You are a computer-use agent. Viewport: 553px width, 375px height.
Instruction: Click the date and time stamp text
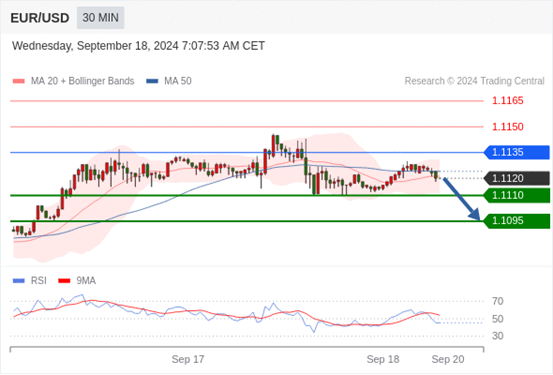[x=138, y=46]
